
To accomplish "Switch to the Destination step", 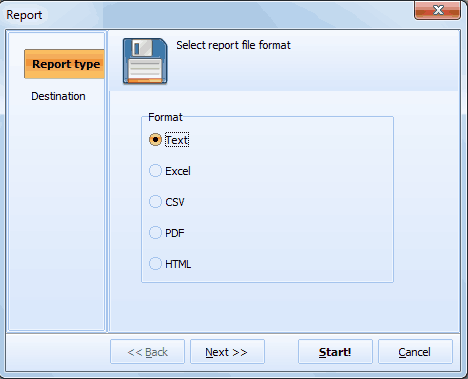I will [58, 96].
